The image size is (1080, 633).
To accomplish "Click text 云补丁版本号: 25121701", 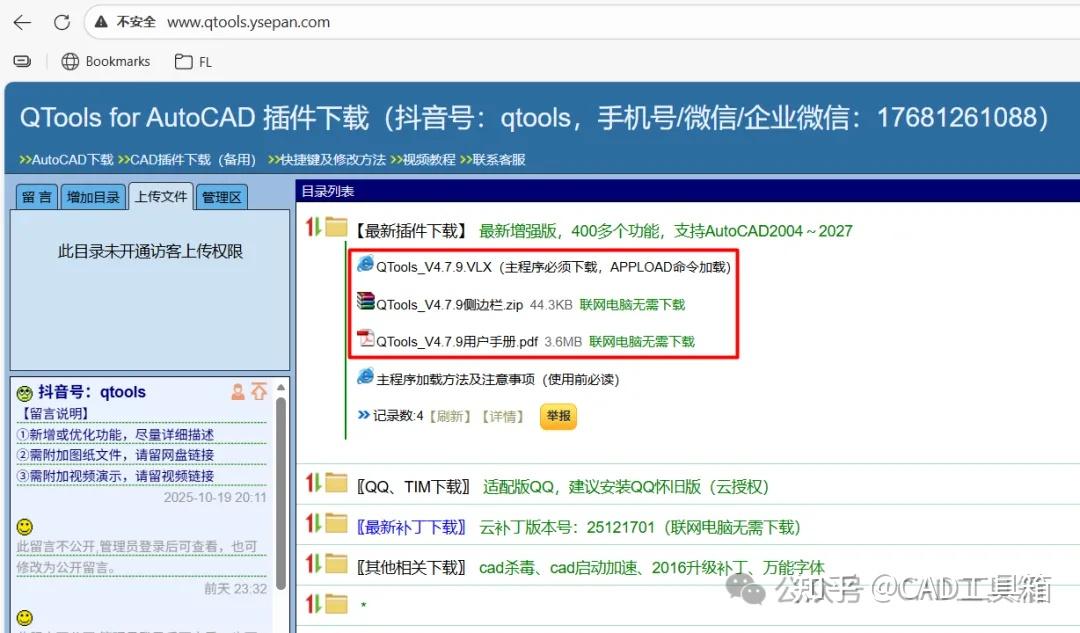I will point(567,528).
